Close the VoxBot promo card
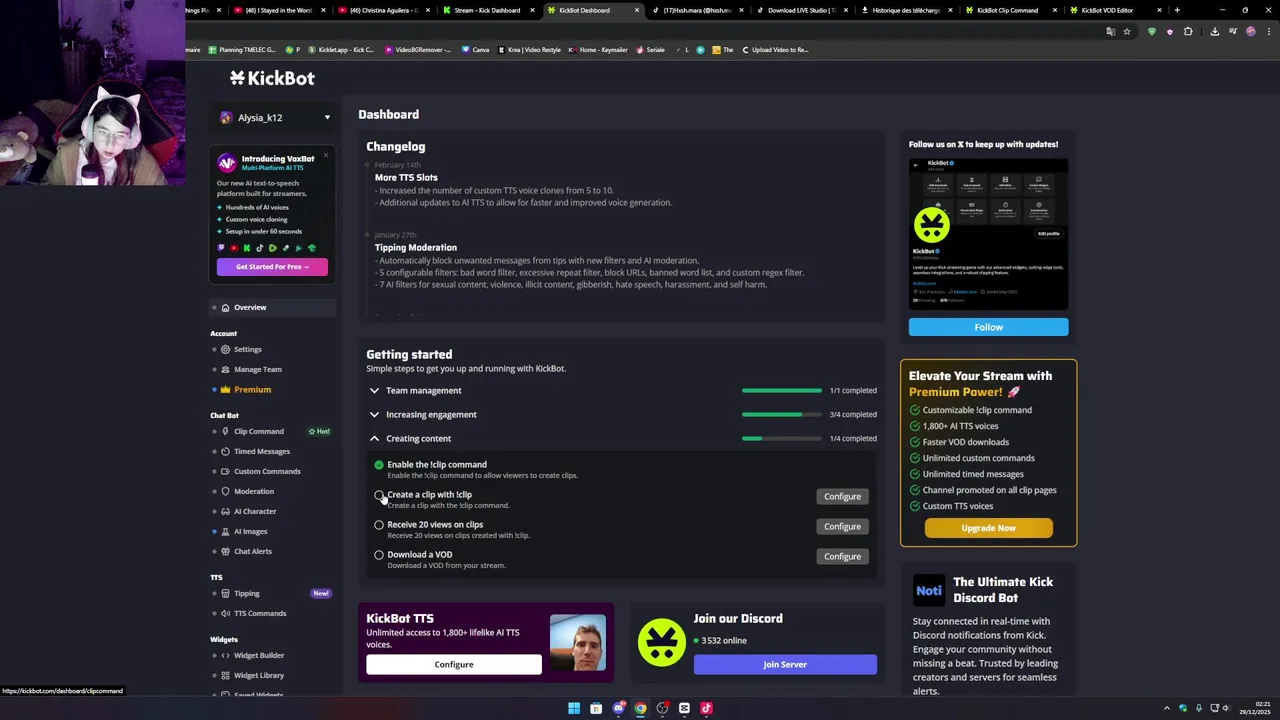This screenshot has height=720, width=1280. (325, 155)
